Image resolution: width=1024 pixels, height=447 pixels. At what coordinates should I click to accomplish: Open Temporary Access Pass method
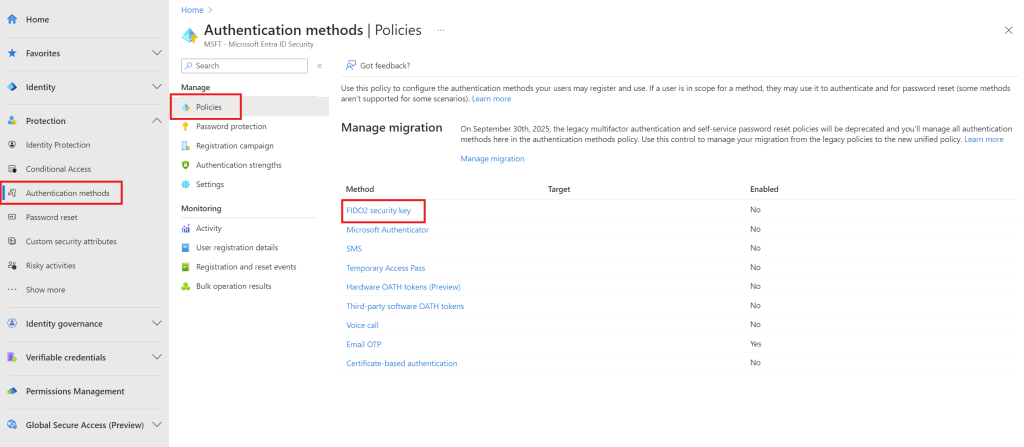pos(385,268)
